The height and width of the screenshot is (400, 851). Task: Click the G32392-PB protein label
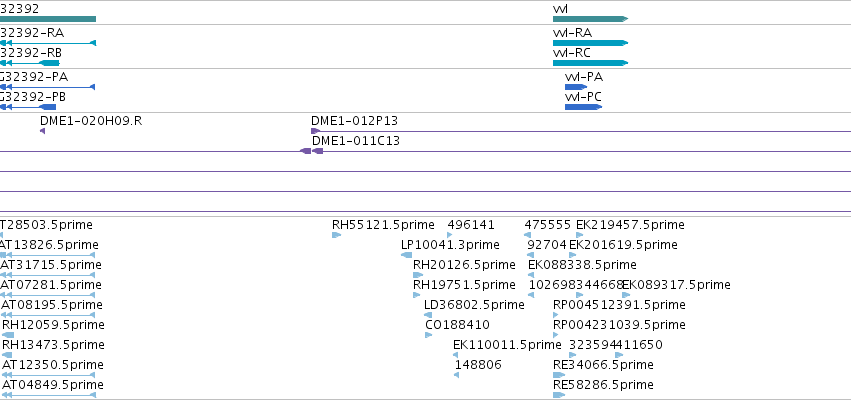33,97
